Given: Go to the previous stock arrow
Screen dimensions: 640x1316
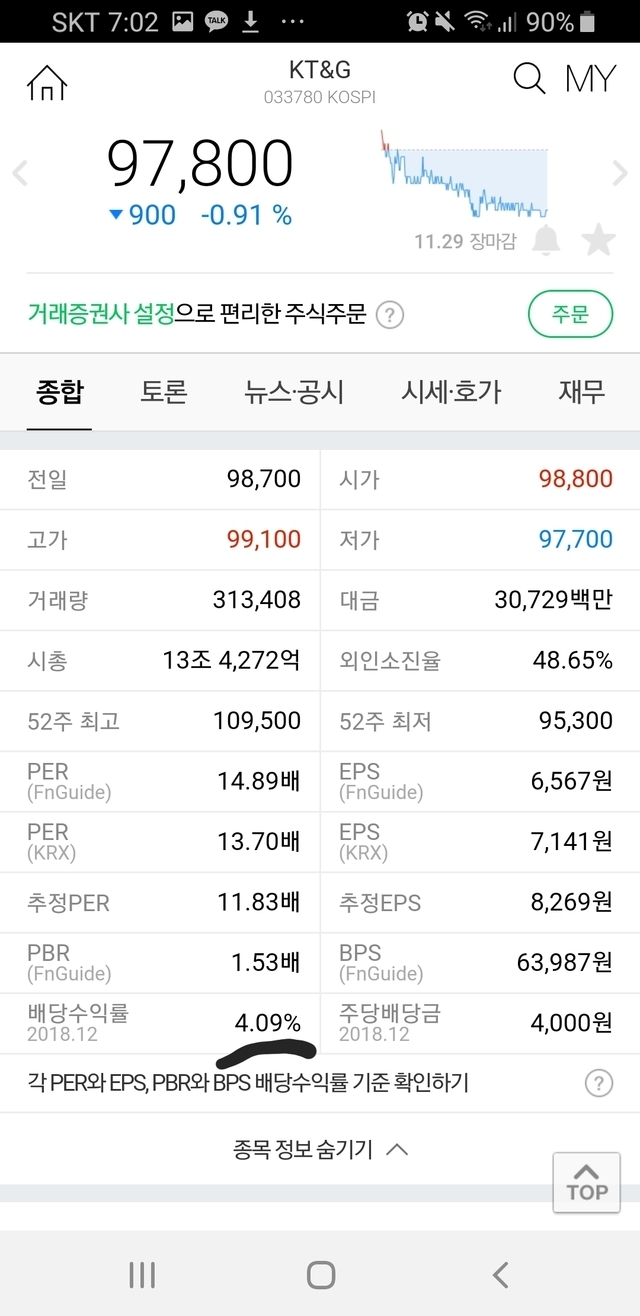Looking at the screenshot, I should pyautogui.click(x=19, y=173).
